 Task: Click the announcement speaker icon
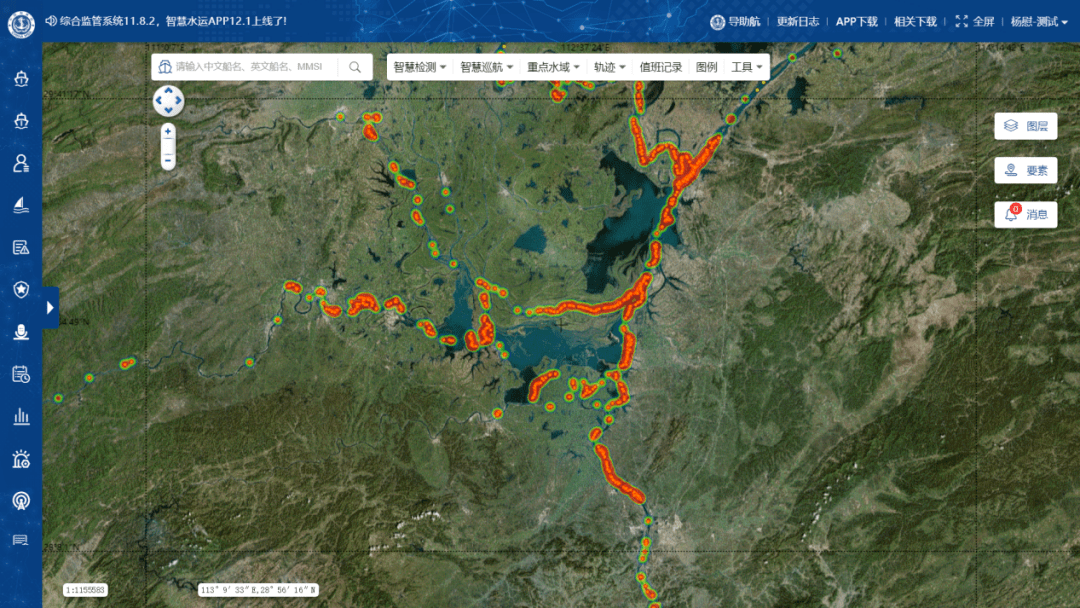pyautogui.click(x=51, y=21)
